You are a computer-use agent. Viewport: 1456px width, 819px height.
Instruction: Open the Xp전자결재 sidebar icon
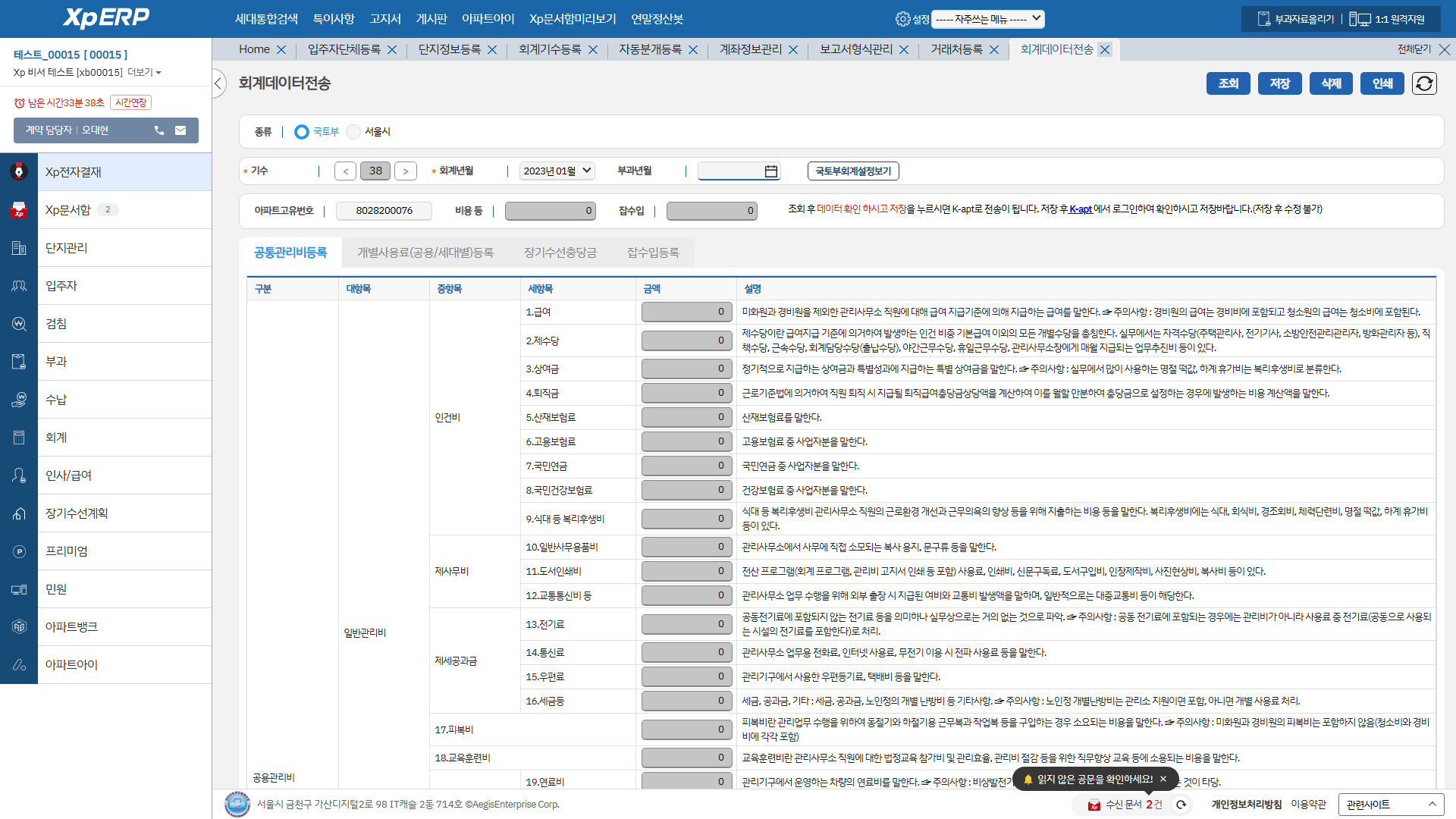click(19, 172)
